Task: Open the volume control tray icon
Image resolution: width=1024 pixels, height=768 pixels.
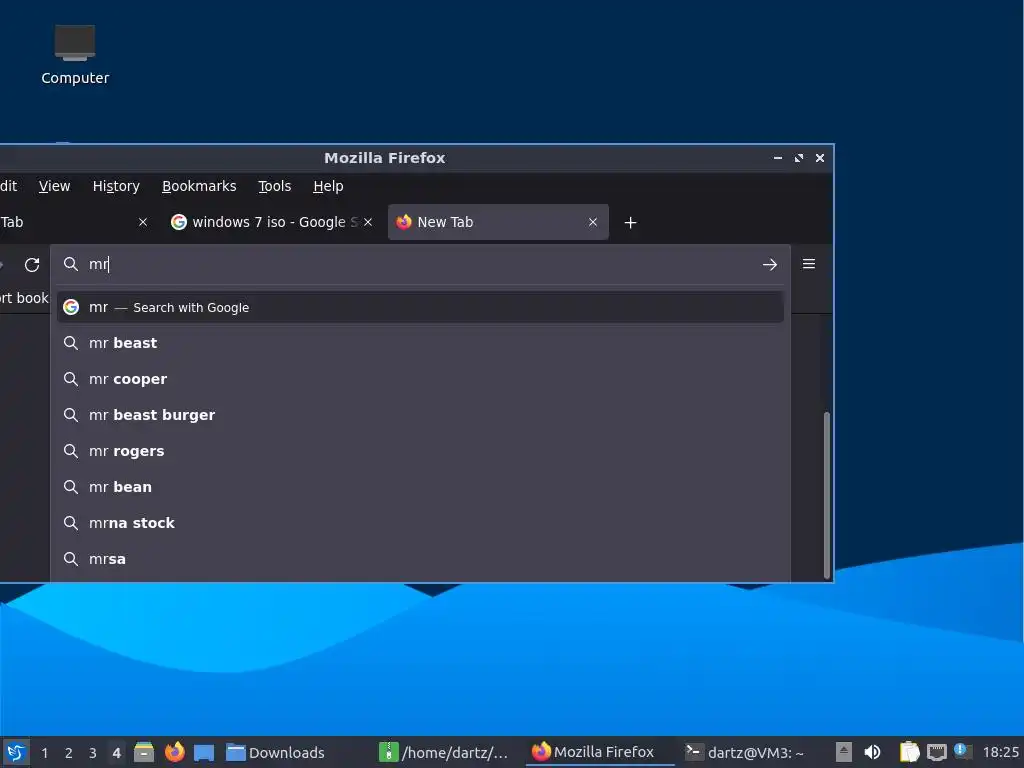Action: (872, 752)
